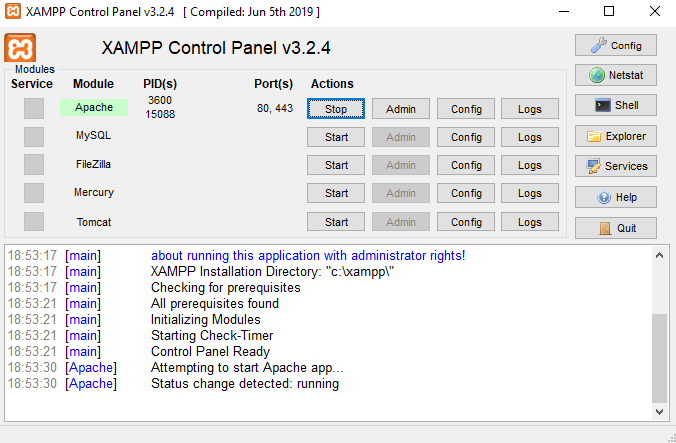Viewport: 676px width, 443px height.
Task: Click log line 'Status change detected: running'
Action: coord(245,384)
